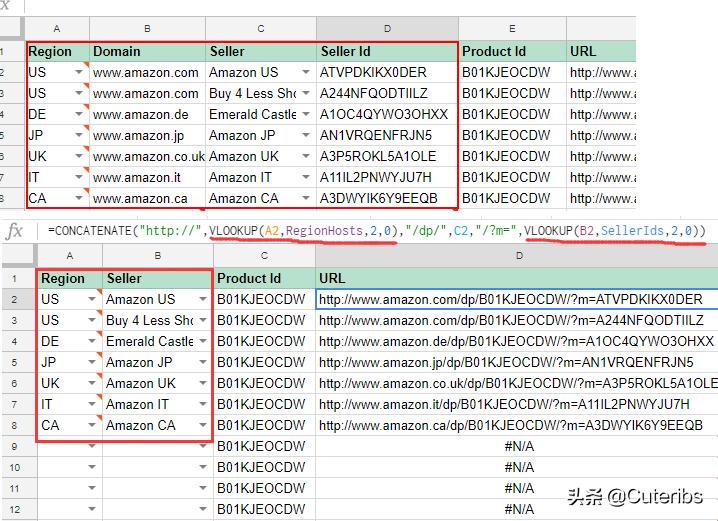
Task: Select cell A11IL2PNWYJU7H in top sheet
Action: (x=387, y=178)
